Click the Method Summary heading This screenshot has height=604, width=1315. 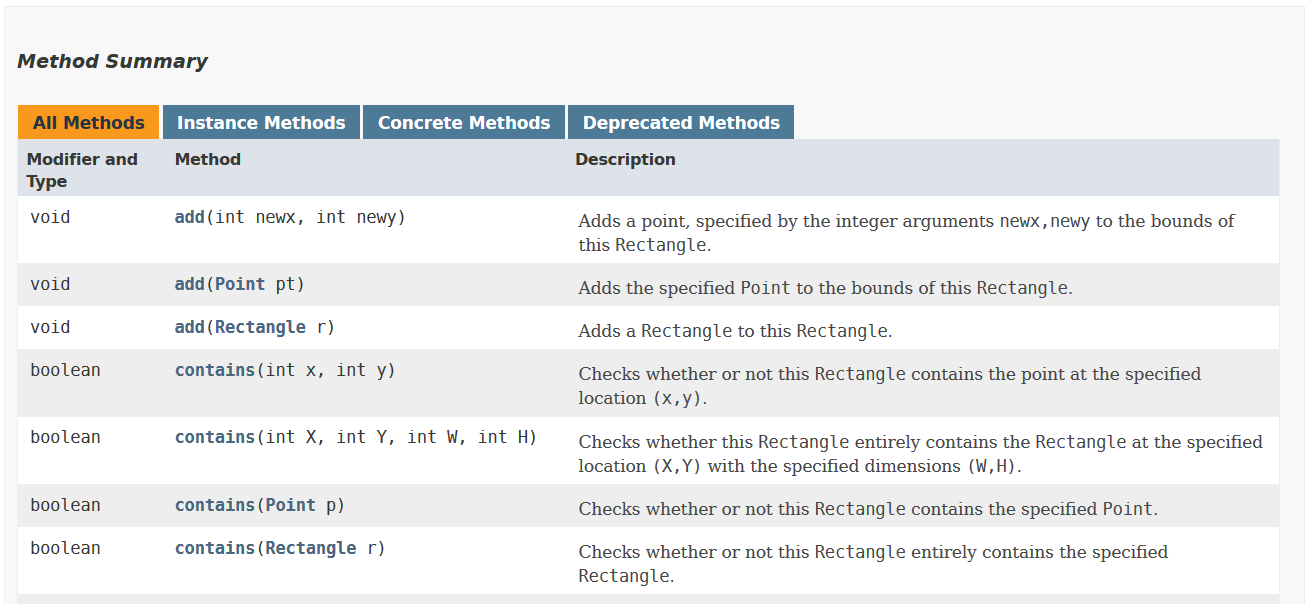(x=112, y=61)
